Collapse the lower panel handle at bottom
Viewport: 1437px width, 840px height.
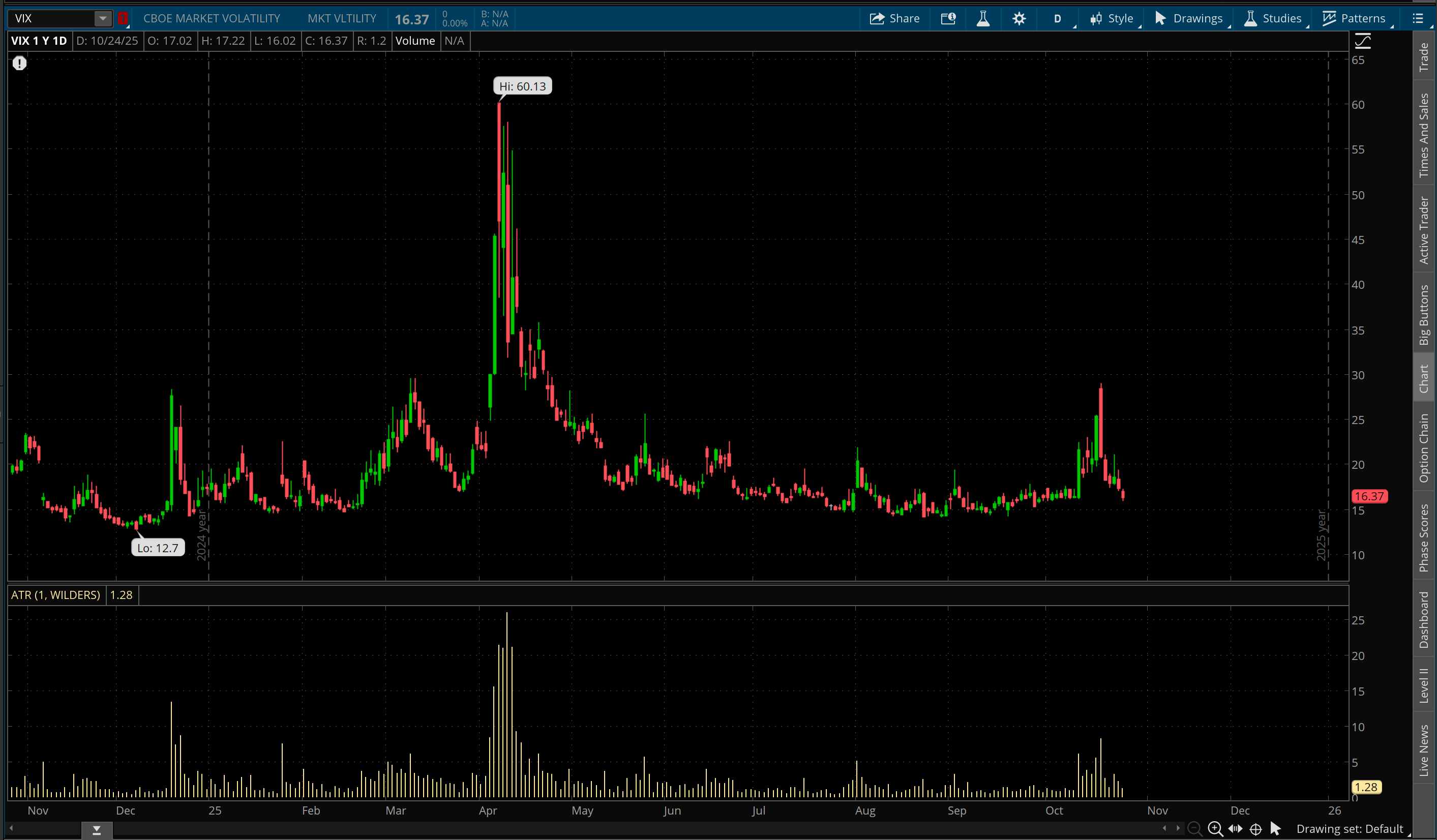point(97,830)
